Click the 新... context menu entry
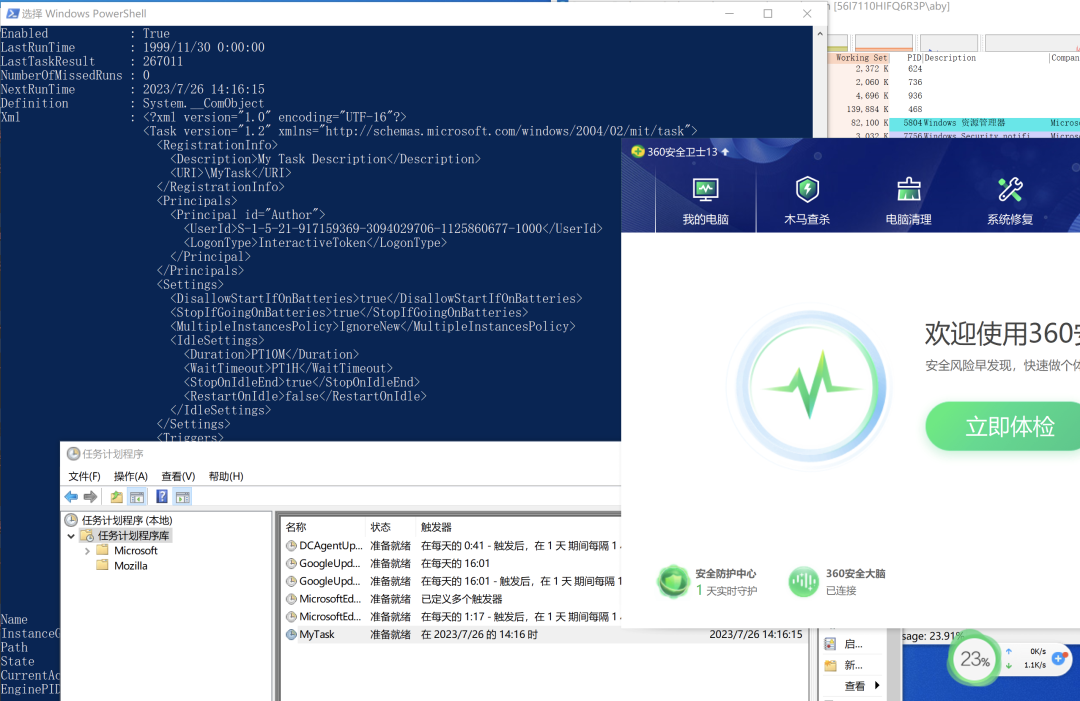1080x701 pixels. (x=853, y=665)
